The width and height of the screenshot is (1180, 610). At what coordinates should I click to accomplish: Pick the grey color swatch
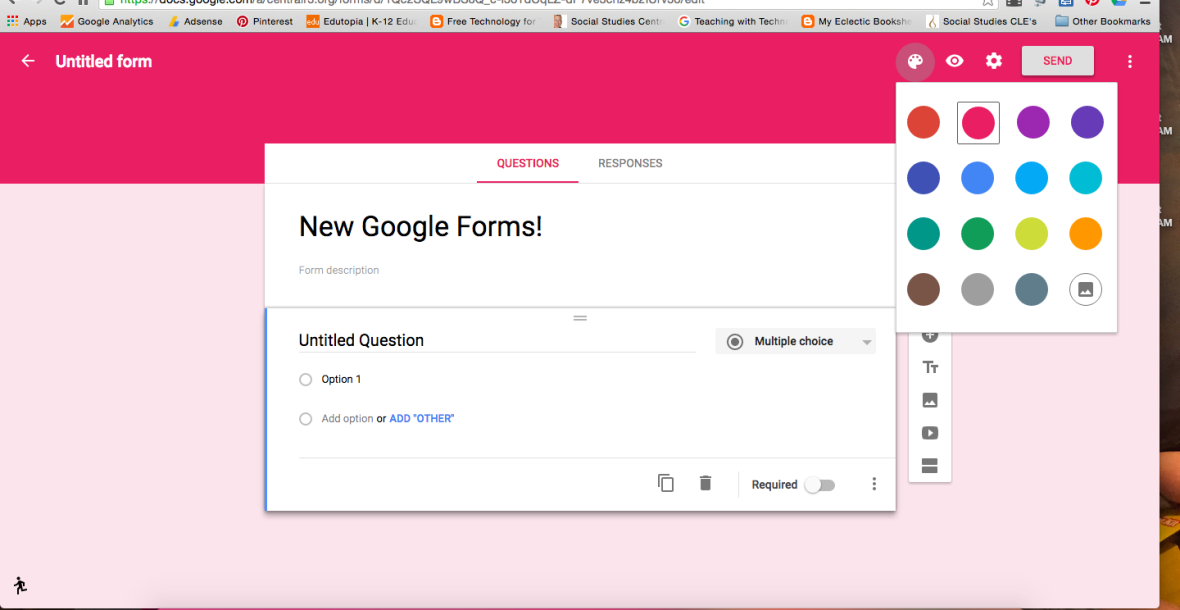978,290
